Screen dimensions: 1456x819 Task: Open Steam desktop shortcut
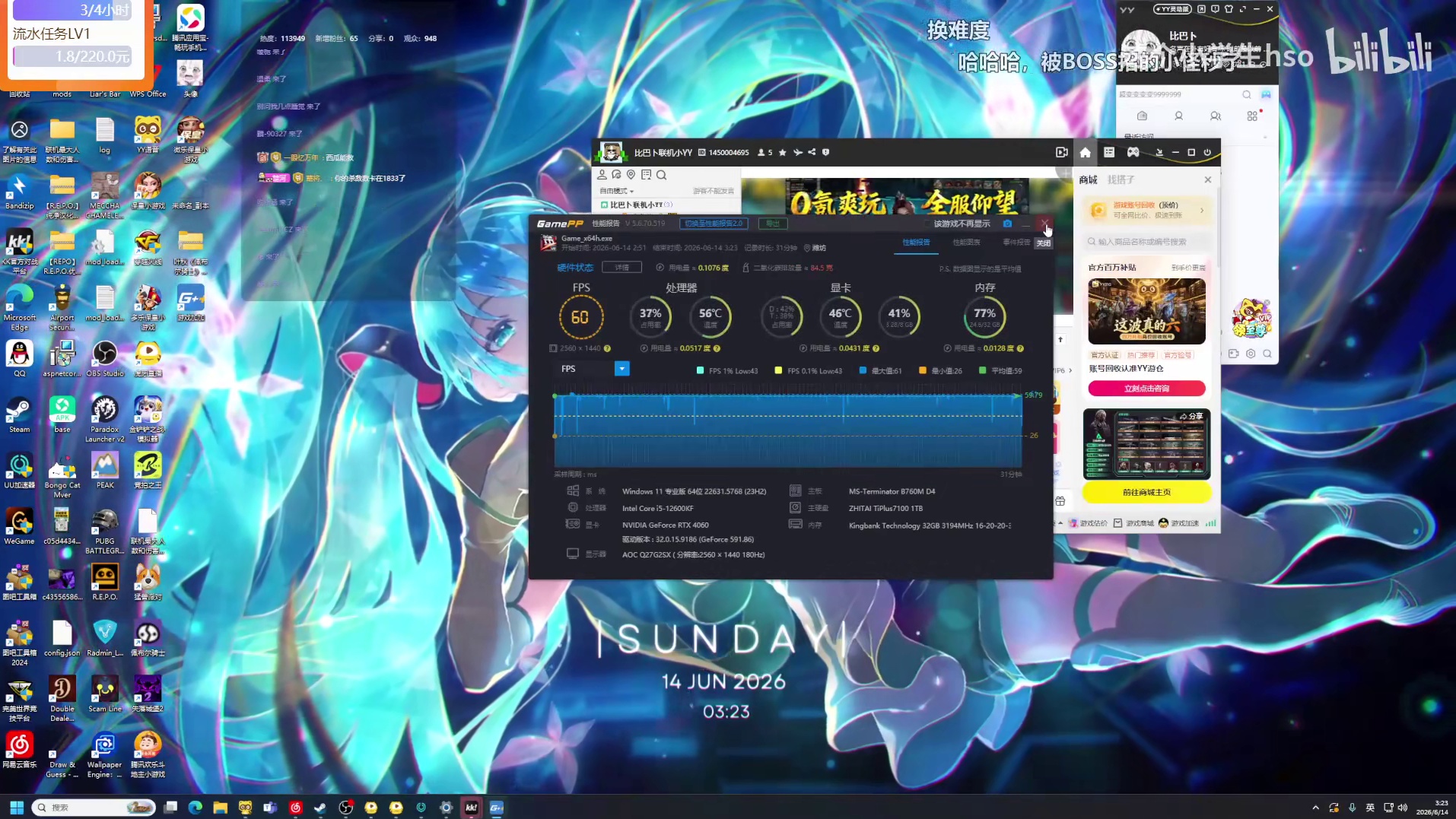19,415
